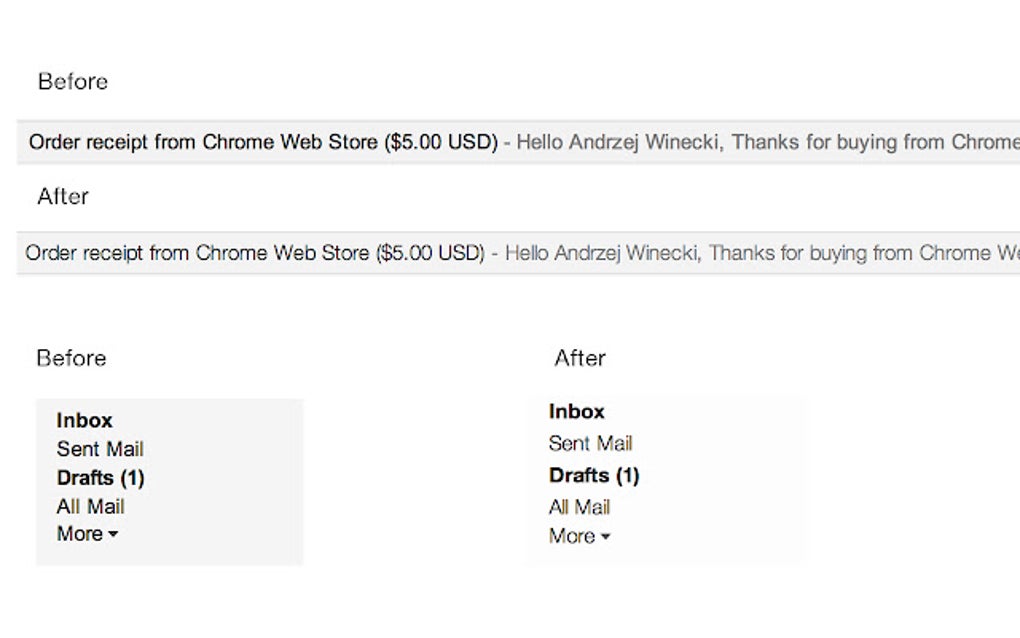This screenshot has height=638, width=1020.
Task: Click the Before heading above the email row
Action: pos(72,82)
